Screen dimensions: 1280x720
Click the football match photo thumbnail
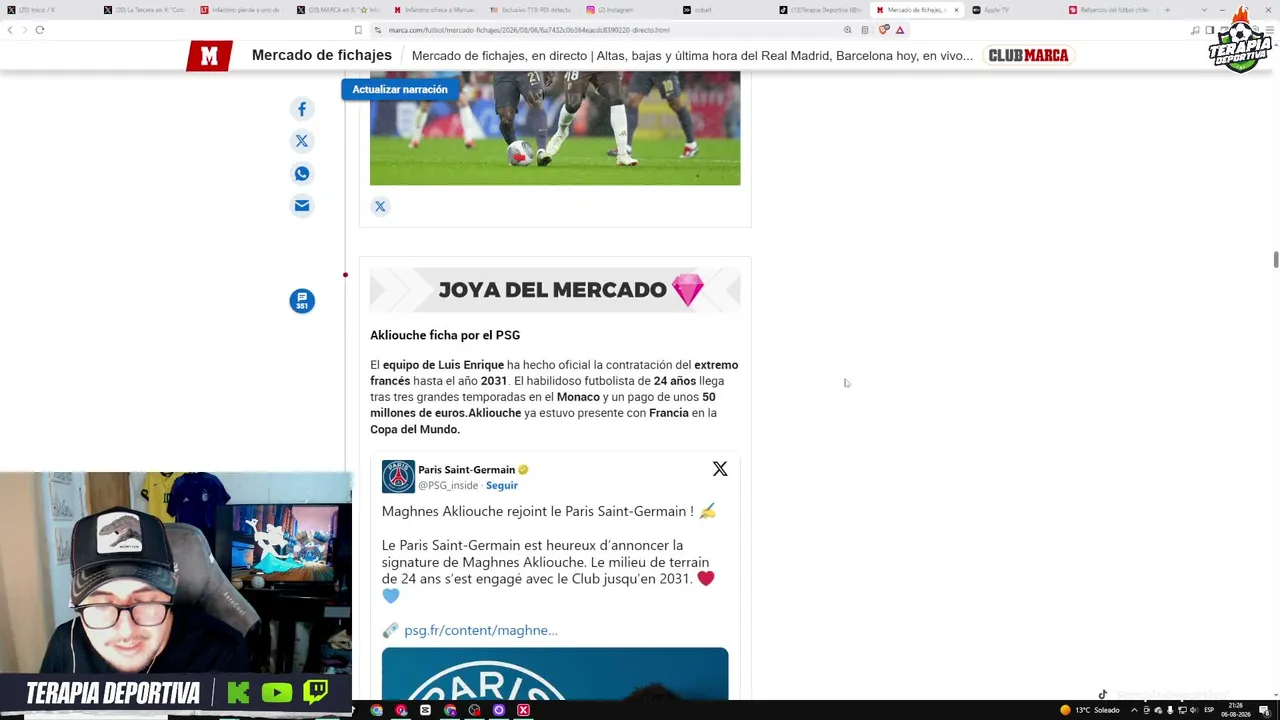tap(555, 128)
